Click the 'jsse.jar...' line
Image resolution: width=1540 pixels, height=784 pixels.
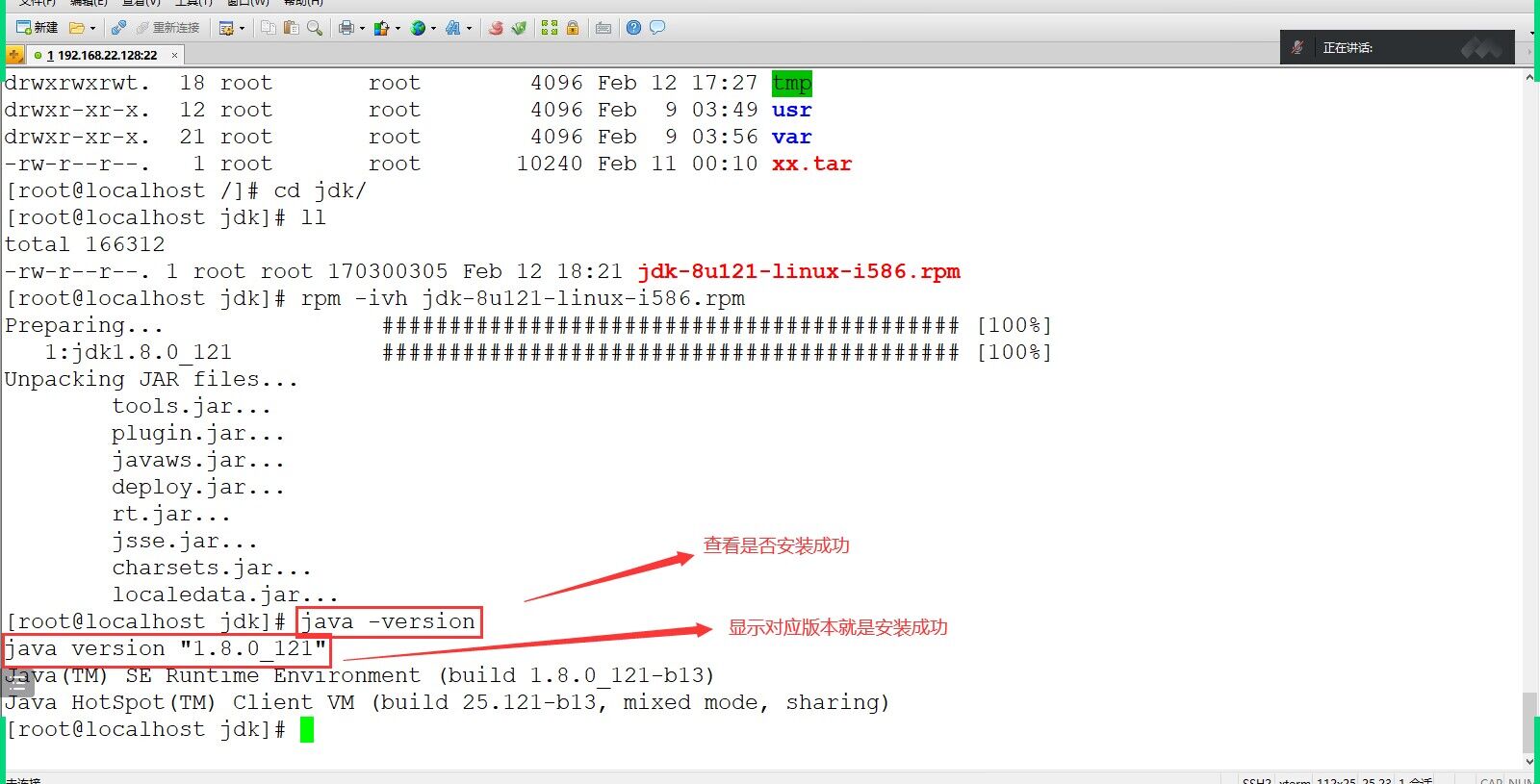[x=185, y=542]
